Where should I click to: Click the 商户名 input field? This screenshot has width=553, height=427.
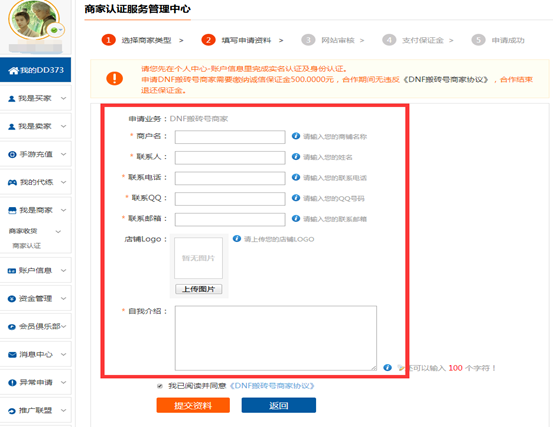[230, 137]
